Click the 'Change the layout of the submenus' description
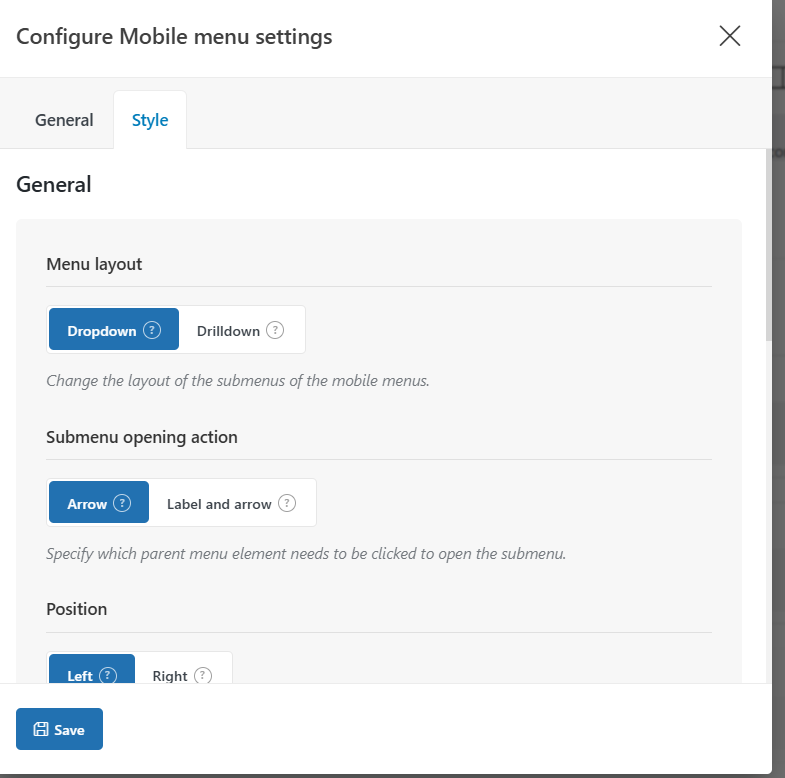Viewport: 785px width, 778px height. 238,380
